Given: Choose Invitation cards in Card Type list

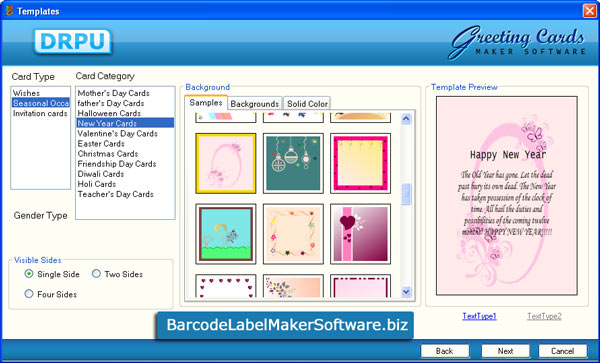Looking at the screenshot, I should pyautogui.click(x=40, y=113).
